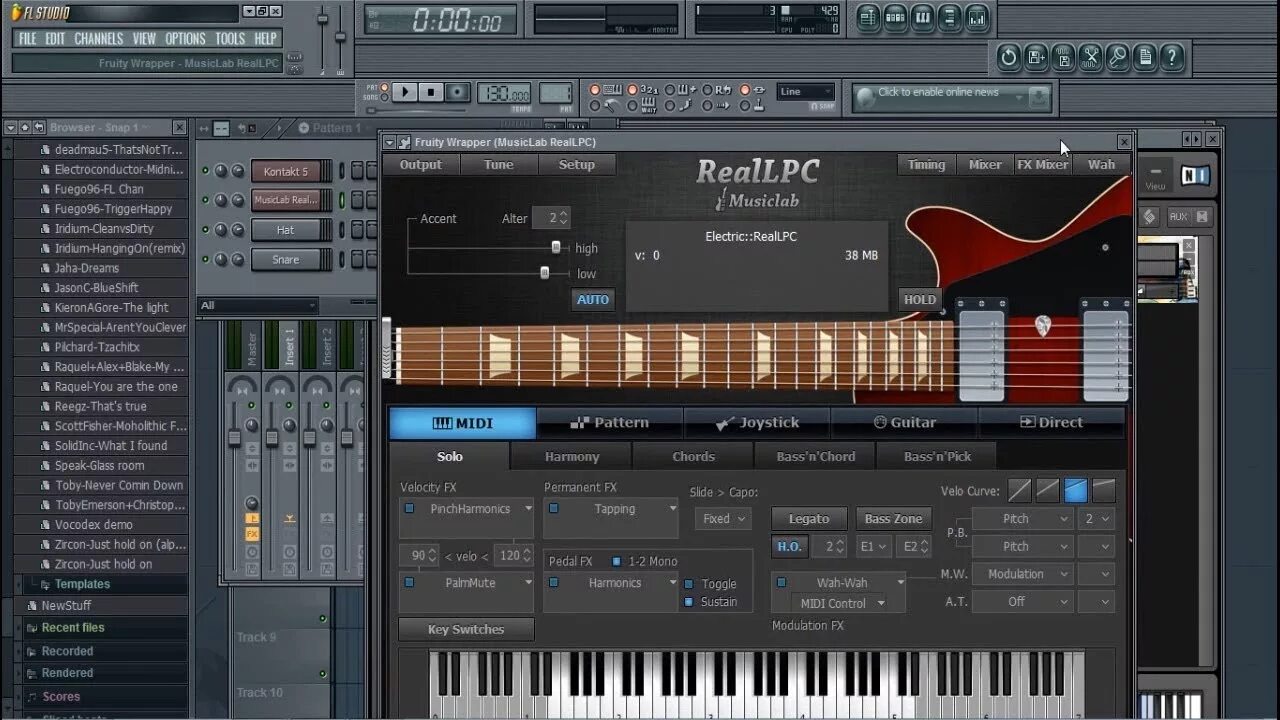Viewport: 1280px width, 720px height.
Task: Switch to the Pattern tab
Action: pyautogui.click(x=609, y=423)
